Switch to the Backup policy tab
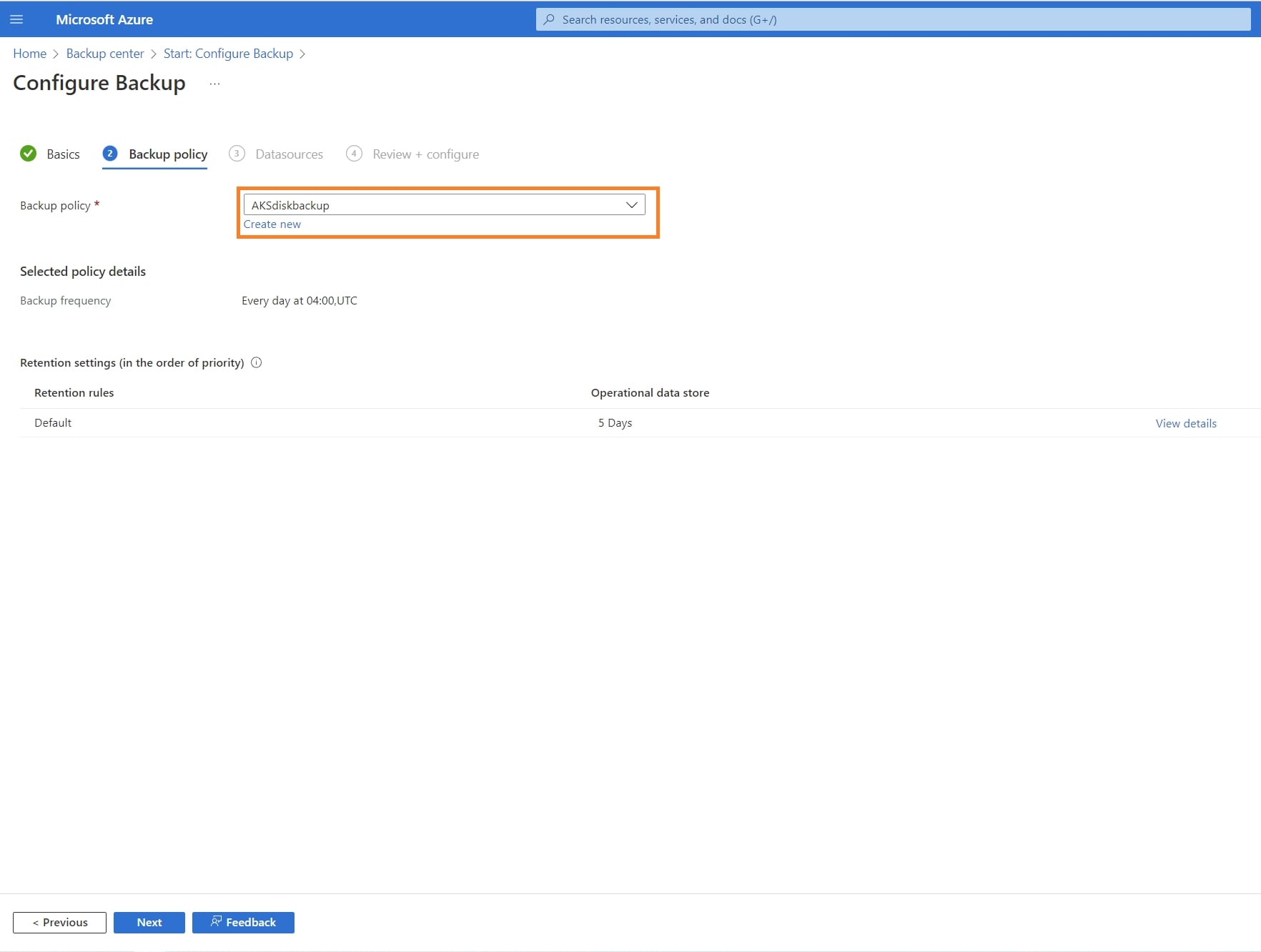Image resolution: width=1261 pixels, height=952 pixels. click(167, 154)
